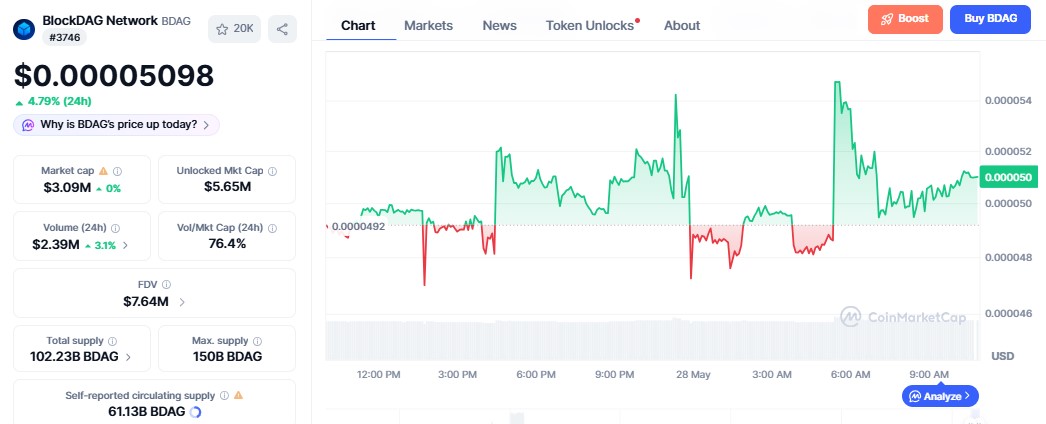Open the About tab

[682, 25]
